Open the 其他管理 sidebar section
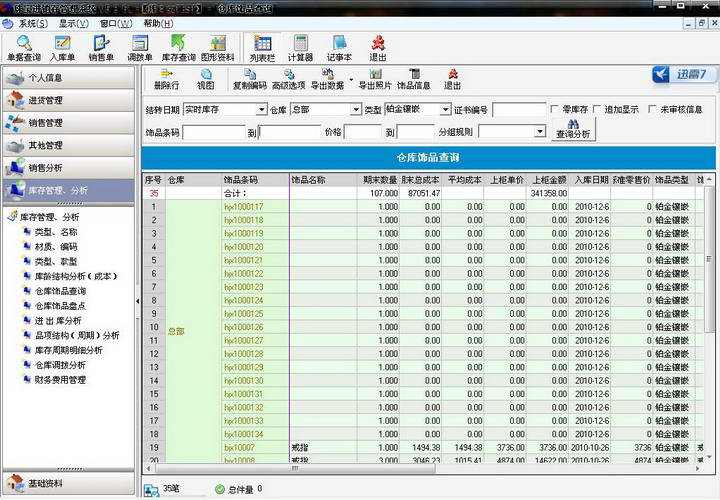Image resolution: width=720 pixels, height=500 pixels. pyautogui.click(x=69, y=145)
